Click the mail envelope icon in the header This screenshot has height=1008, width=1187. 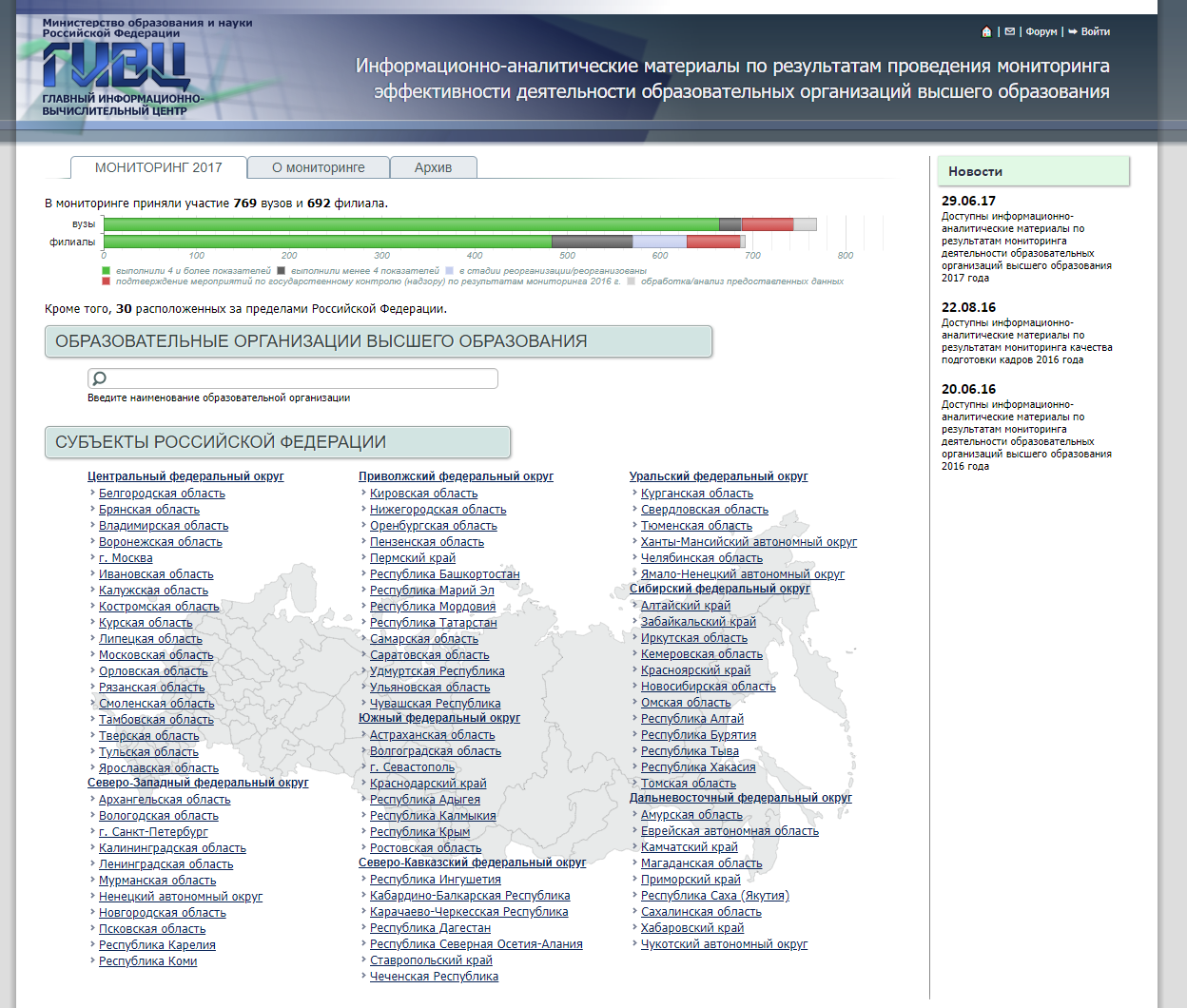(1010, 31)
